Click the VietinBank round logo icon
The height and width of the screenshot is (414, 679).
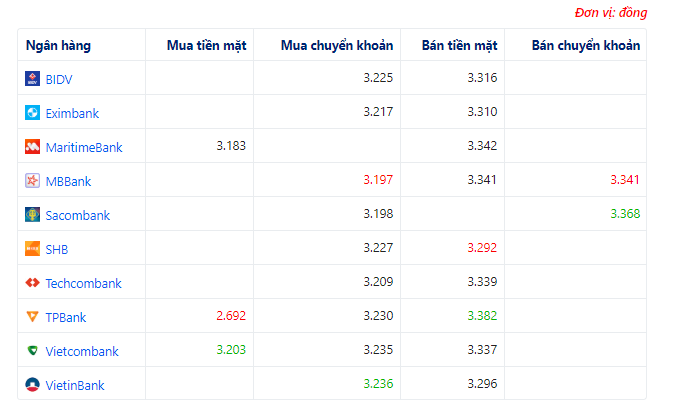pyautogui.click(x=32, y=385)
